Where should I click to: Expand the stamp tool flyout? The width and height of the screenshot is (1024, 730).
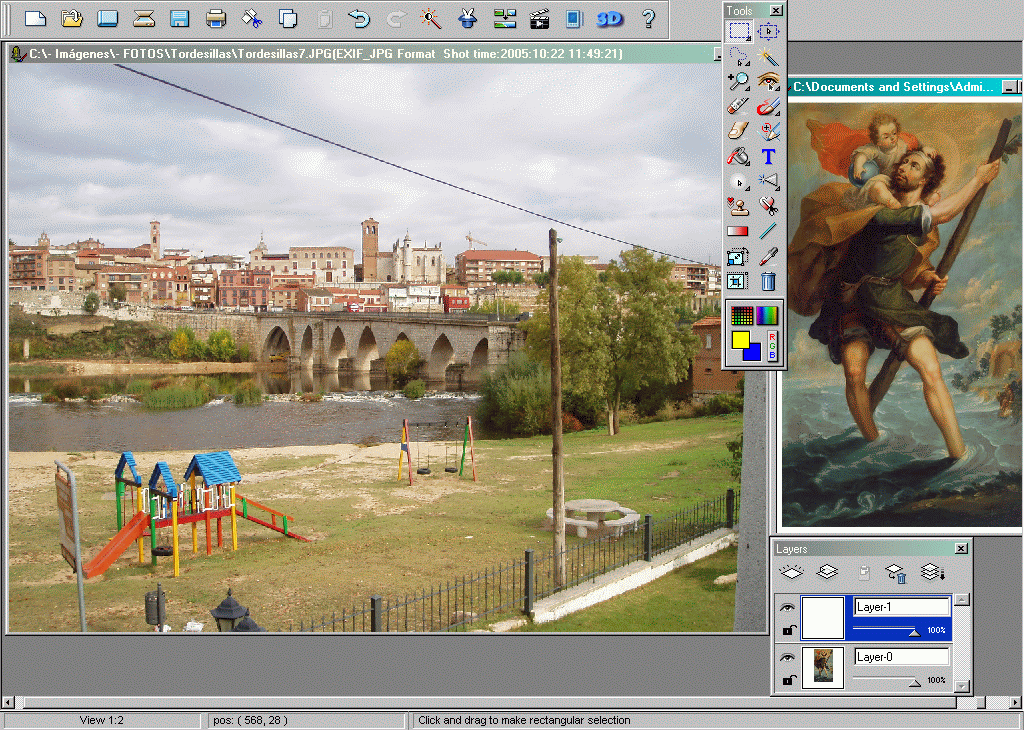[746, 210]
